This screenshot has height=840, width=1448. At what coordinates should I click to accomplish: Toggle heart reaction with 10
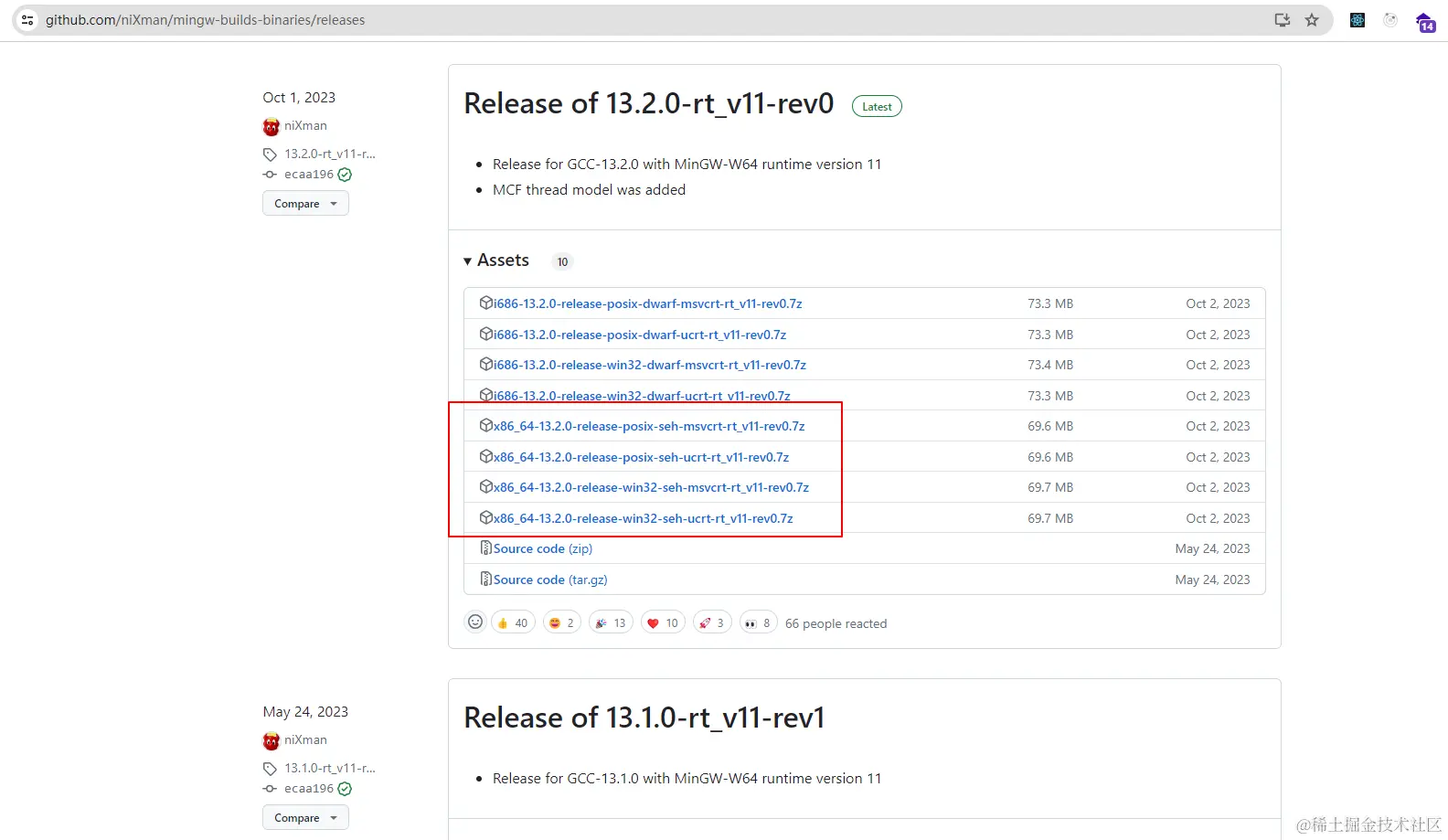click(663, 622)
